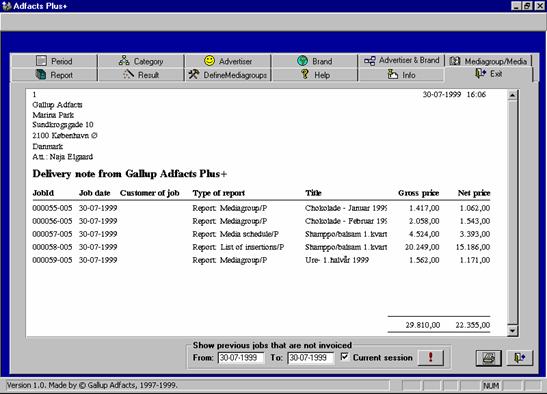Select job row 000059-005
Viewport: 547px width, 394px height.
pos(261,260)
